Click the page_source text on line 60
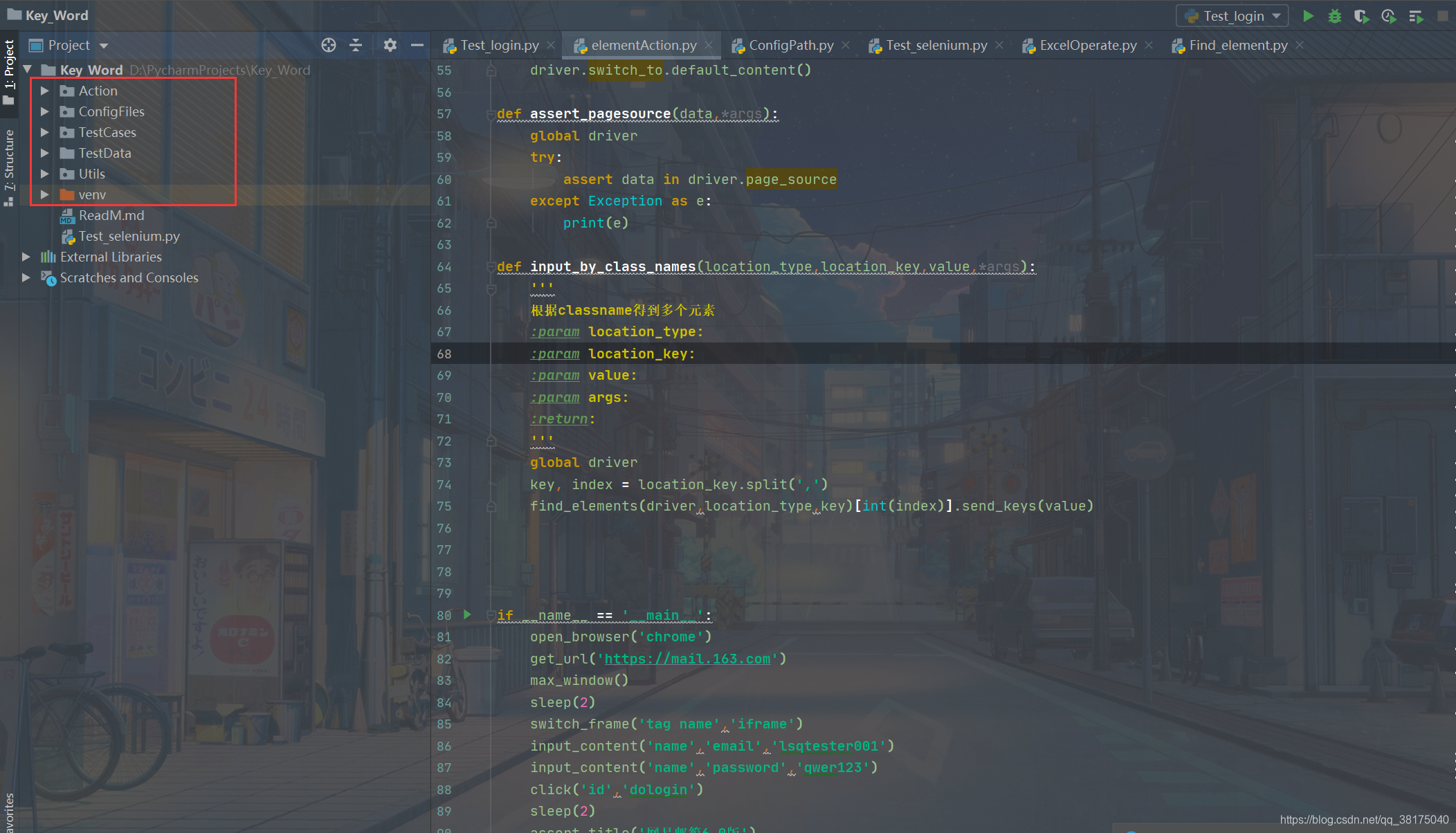The image size is (1456, 833). (x=791, y=179)
